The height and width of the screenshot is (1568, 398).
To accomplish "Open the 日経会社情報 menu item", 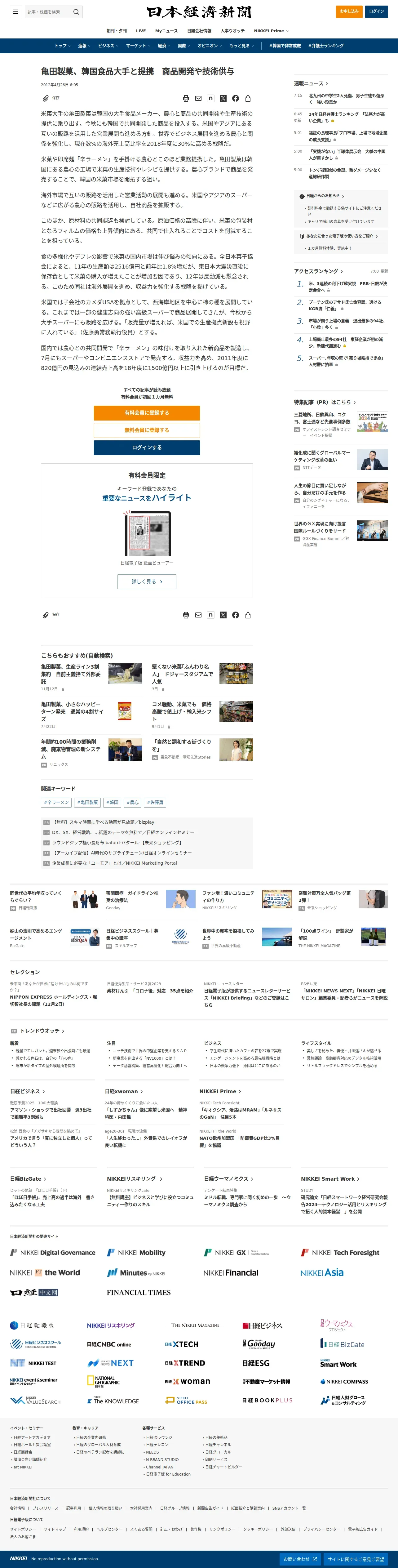I will 199,30.
